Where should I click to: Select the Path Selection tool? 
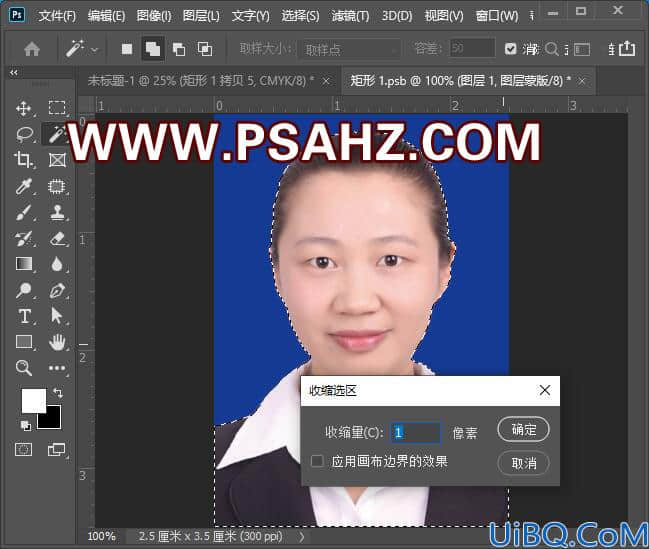tap(56, 315)
